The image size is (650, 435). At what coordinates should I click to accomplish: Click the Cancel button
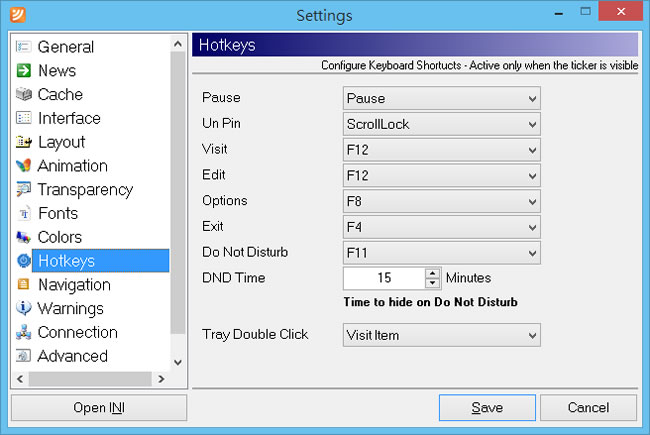(588, 408)
